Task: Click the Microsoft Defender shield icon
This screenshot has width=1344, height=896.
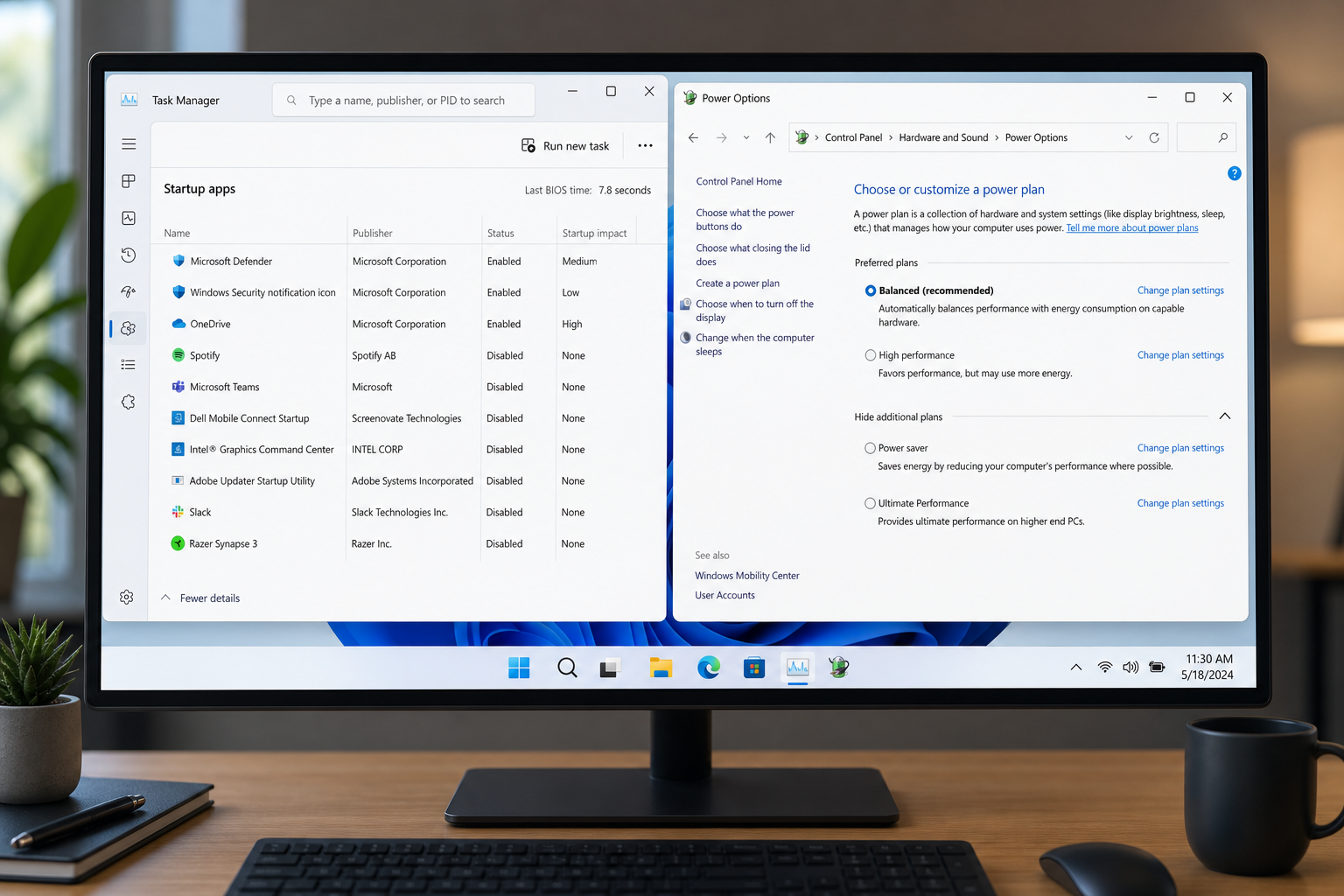Action: coord(178,261)
